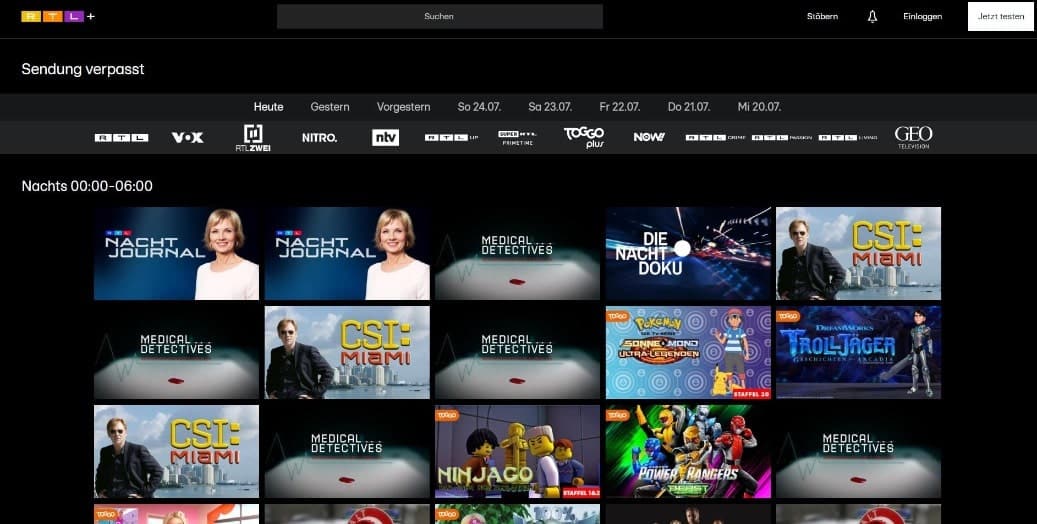Click the Einloggen link
The height and width of the screenshot is (524, 1037).
click(x=923, y=17)
